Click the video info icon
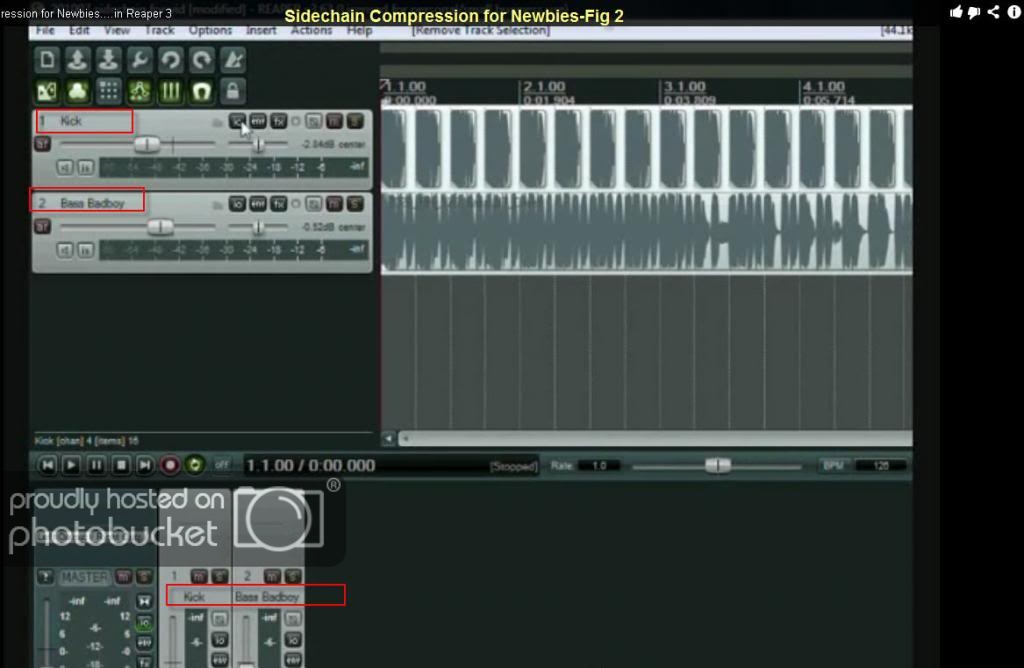1024x668 pixels. click(x=1014, y=12)
